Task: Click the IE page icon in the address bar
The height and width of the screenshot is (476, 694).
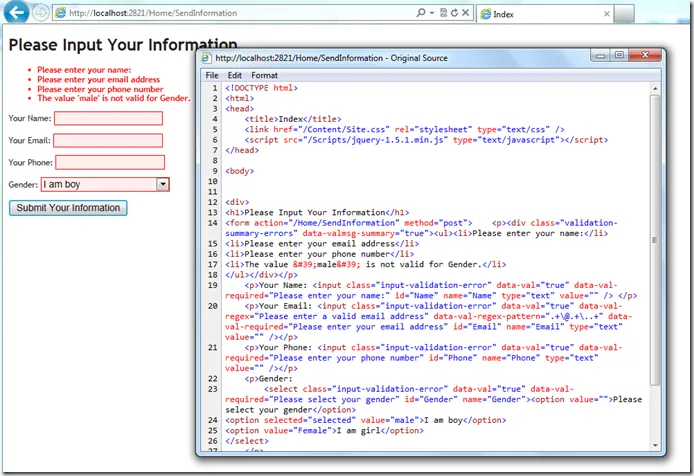Action: point(62,14)
